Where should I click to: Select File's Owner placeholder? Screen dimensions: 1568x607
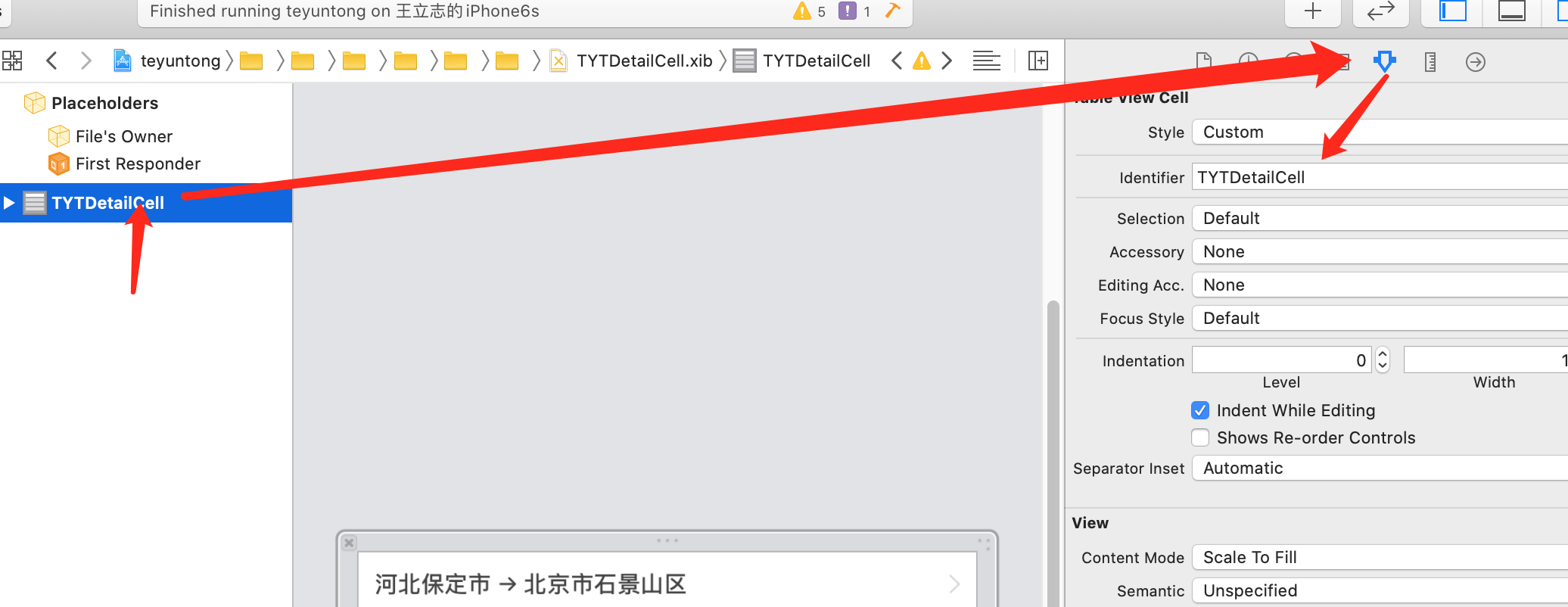click(x=123, y=136)
